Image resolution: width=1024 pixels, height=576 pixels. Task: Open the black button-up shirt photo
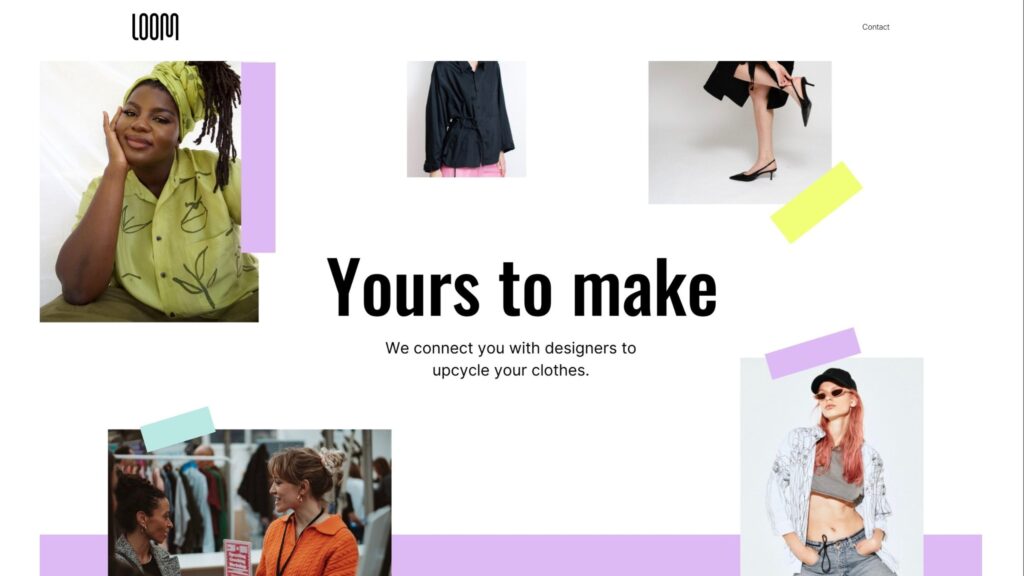(x=466, y=119)
